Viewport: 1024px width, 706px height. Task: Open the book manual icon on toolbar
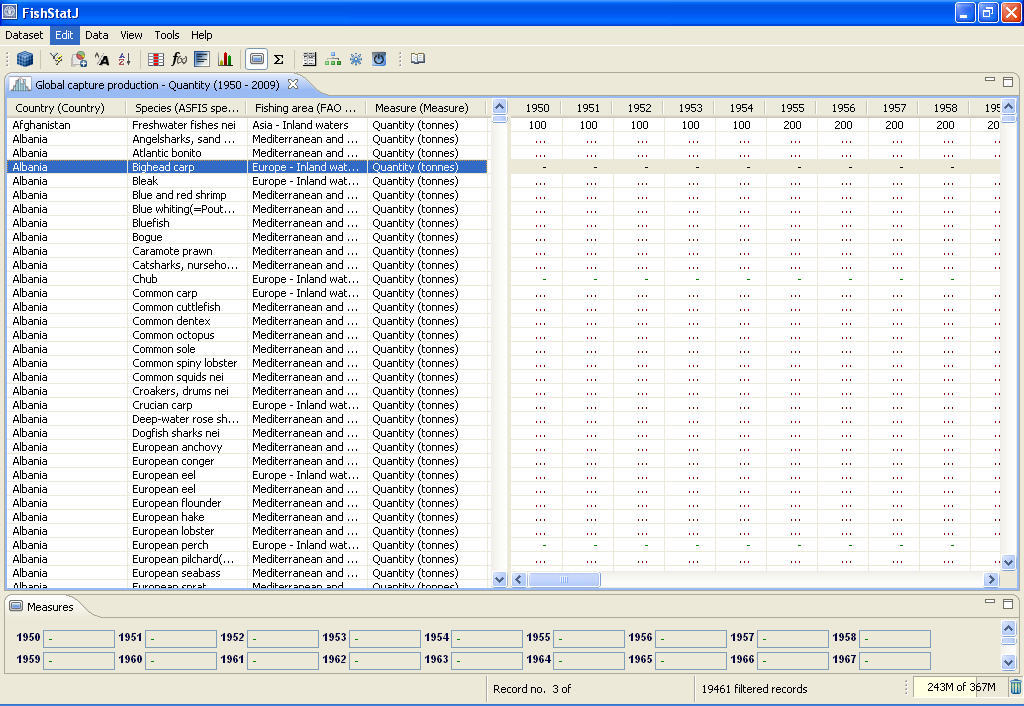416,58
